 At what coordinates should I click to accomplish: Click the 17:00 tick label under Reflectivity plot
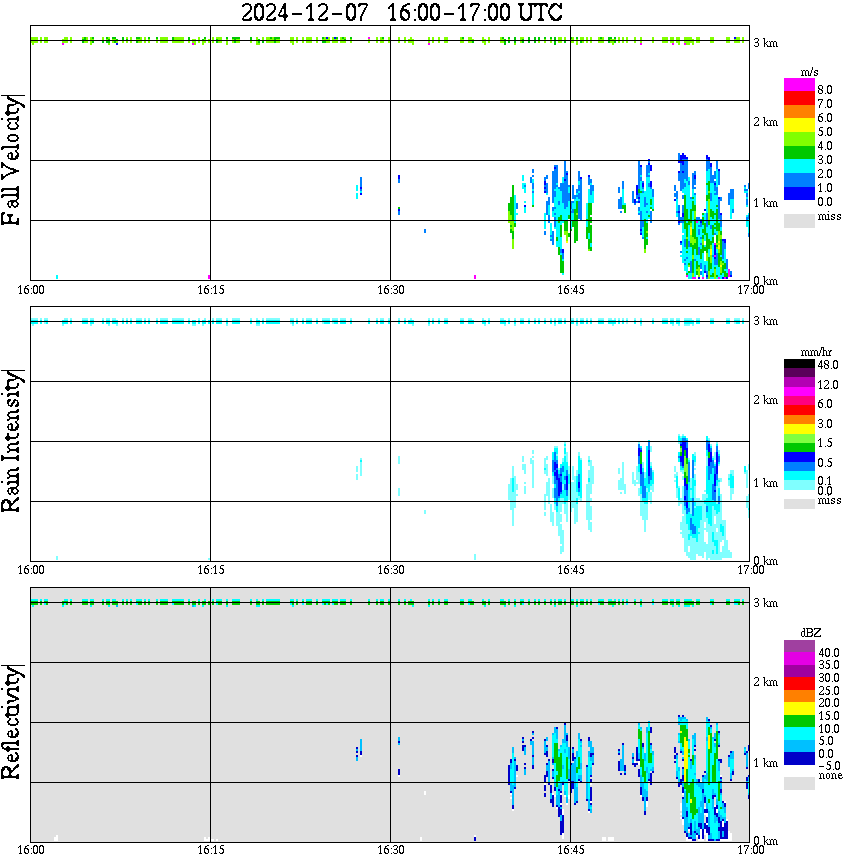tap(750, 850)
